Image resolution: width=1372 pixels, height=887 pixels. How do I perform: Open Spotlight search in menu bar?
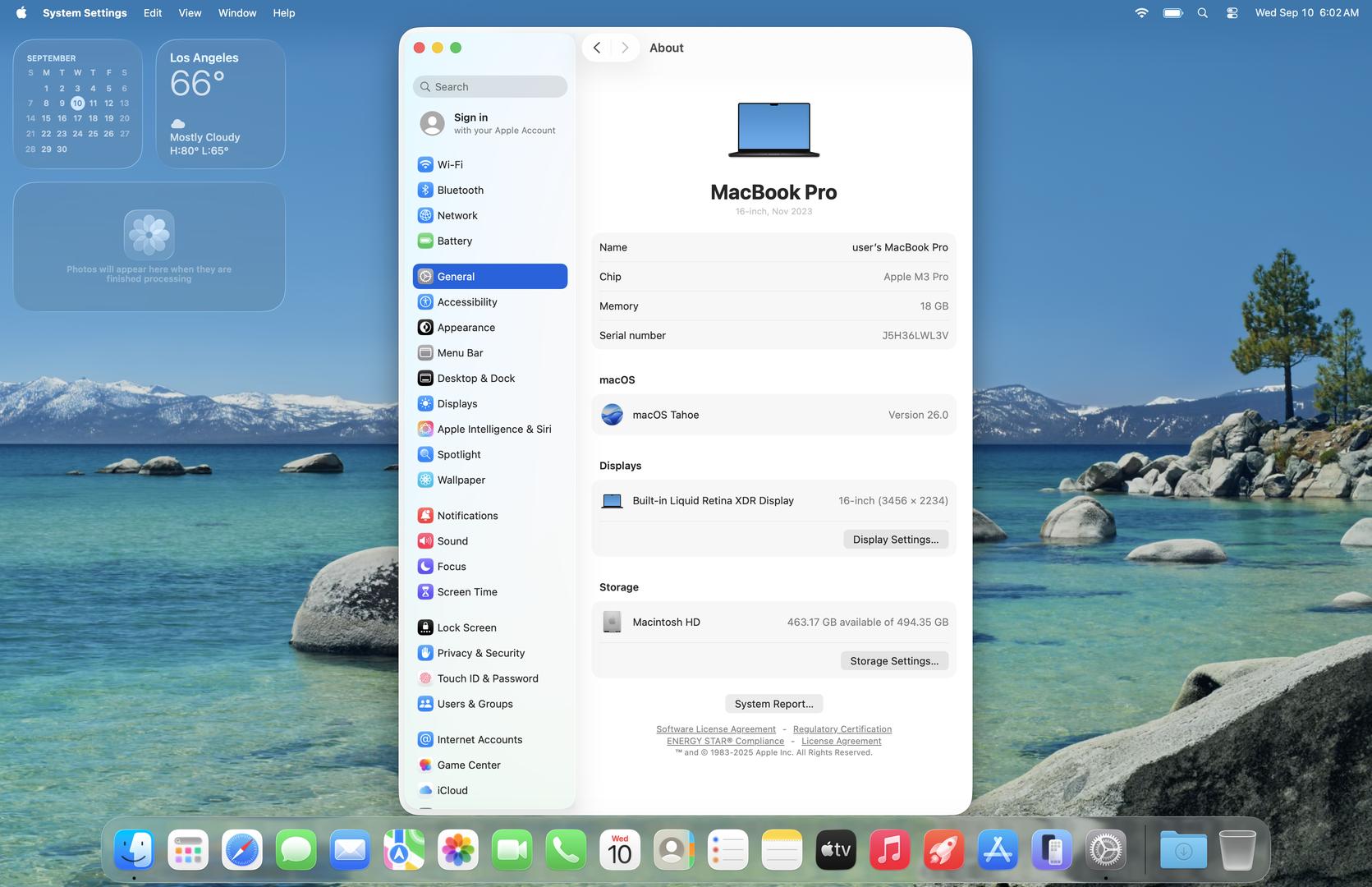(x=1203, y=13)
